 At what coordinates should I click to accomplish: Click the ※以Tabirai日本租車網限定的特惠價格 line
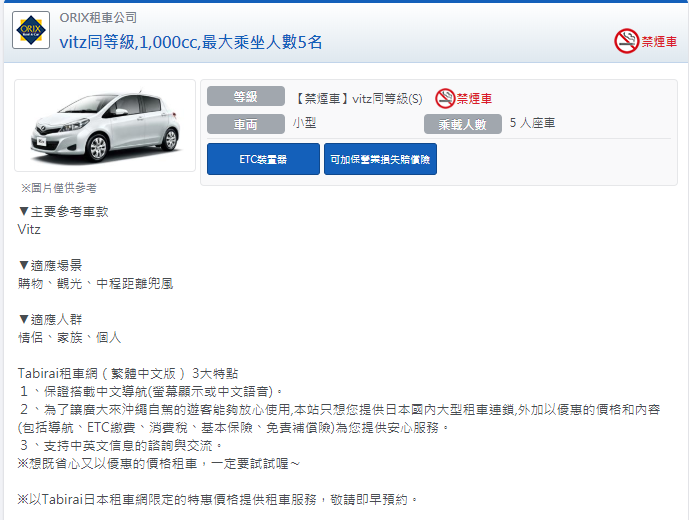point(218,500)
